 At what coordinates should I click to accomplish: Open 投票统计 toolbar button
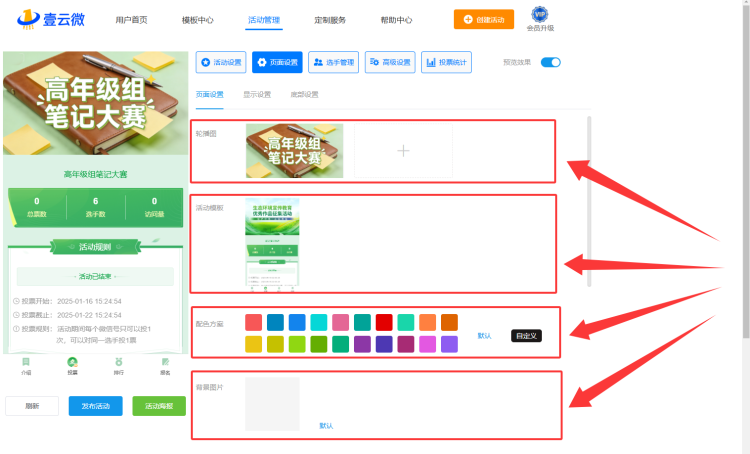point(446,62)
